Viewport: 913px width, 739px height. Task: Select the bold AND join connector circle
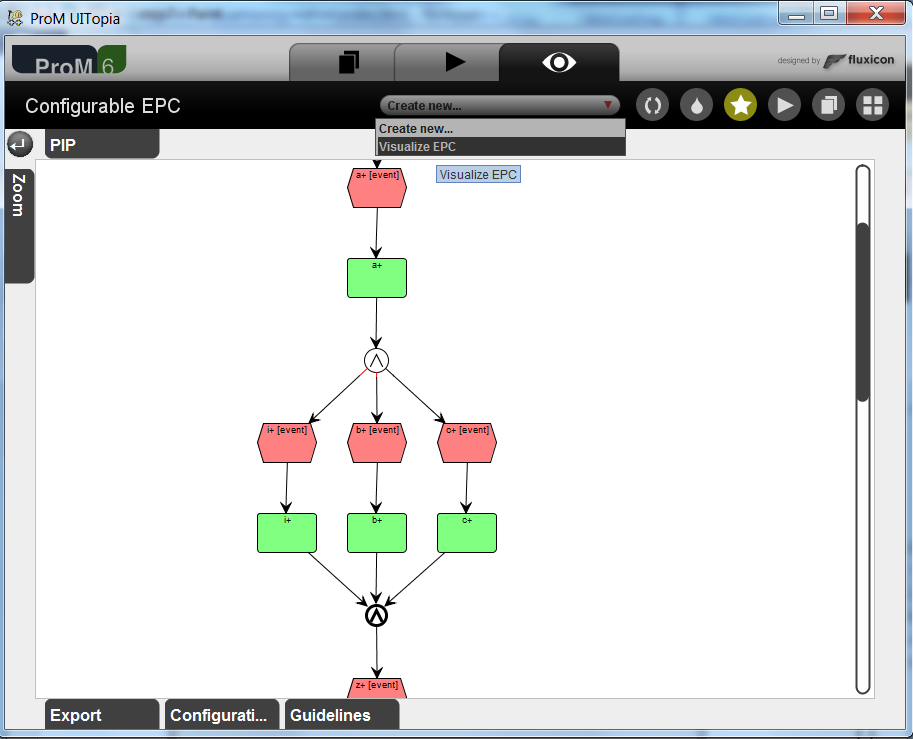tap(376, 616)
